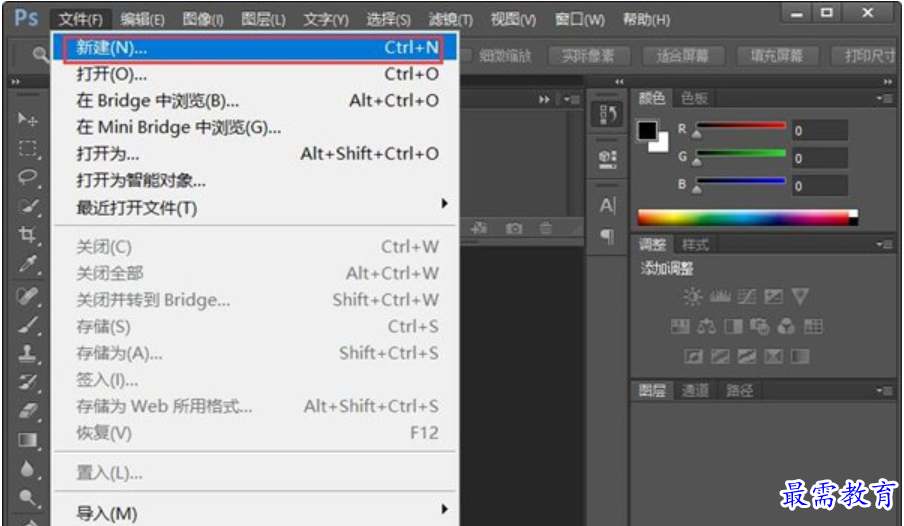Select the Crop tool
The image size is (904, 526).
pos(27,234)
